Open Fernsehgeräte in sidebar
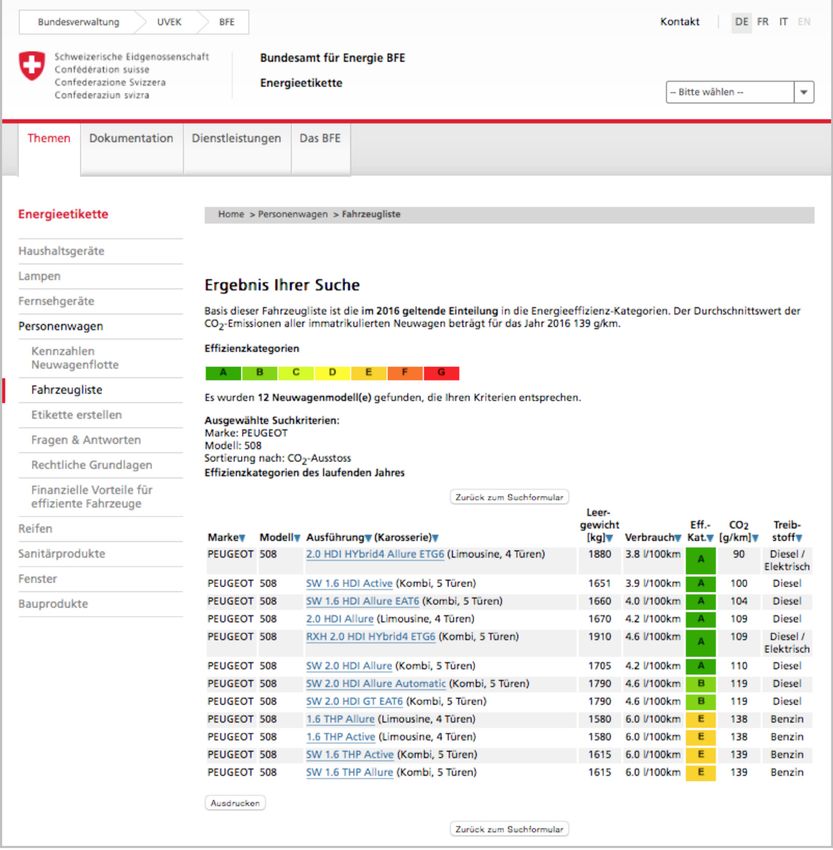Viewport: 833px width, 850px height. point(56,301)
